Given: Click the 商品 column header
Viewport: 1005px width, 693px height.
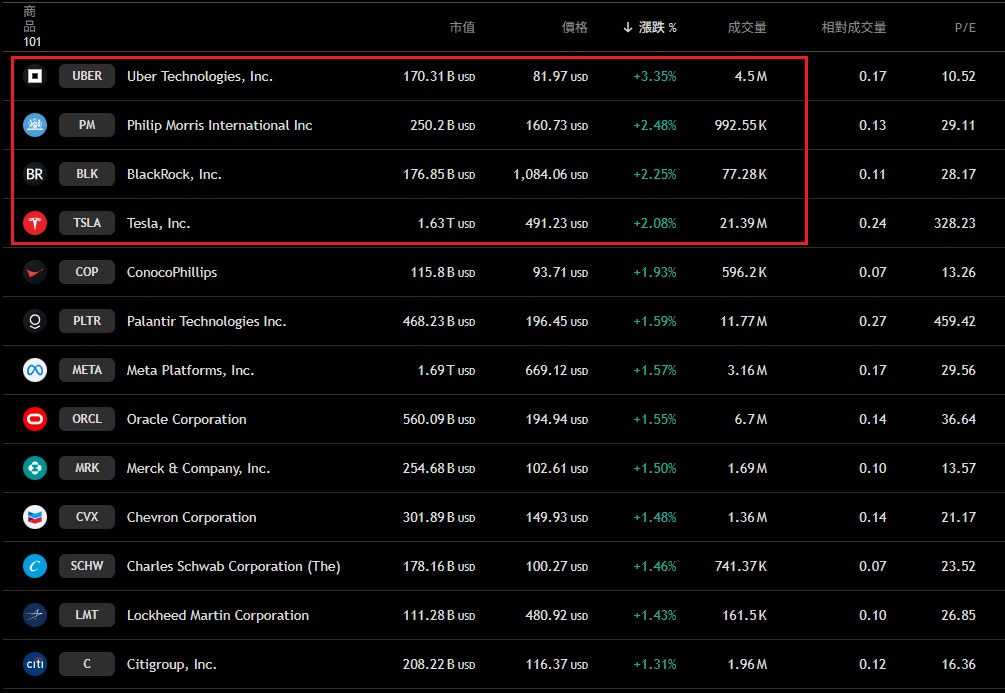Looking at the screenshot, I should pyautogui.click(x=30, y=18).
